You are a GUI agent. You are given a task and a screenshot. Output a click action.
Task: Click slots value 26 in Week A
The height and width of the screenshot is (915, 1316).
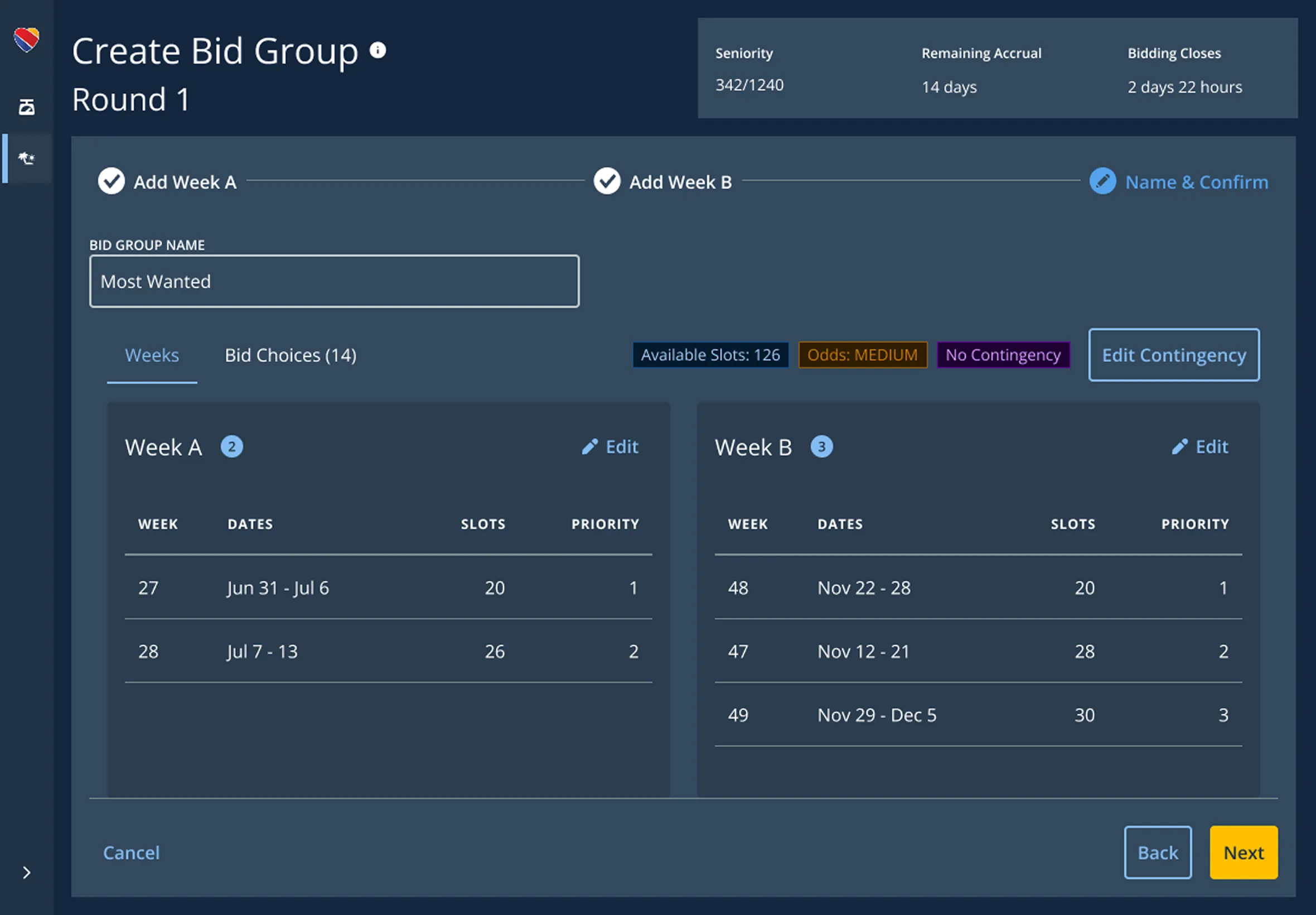click(x=495, y=651)
